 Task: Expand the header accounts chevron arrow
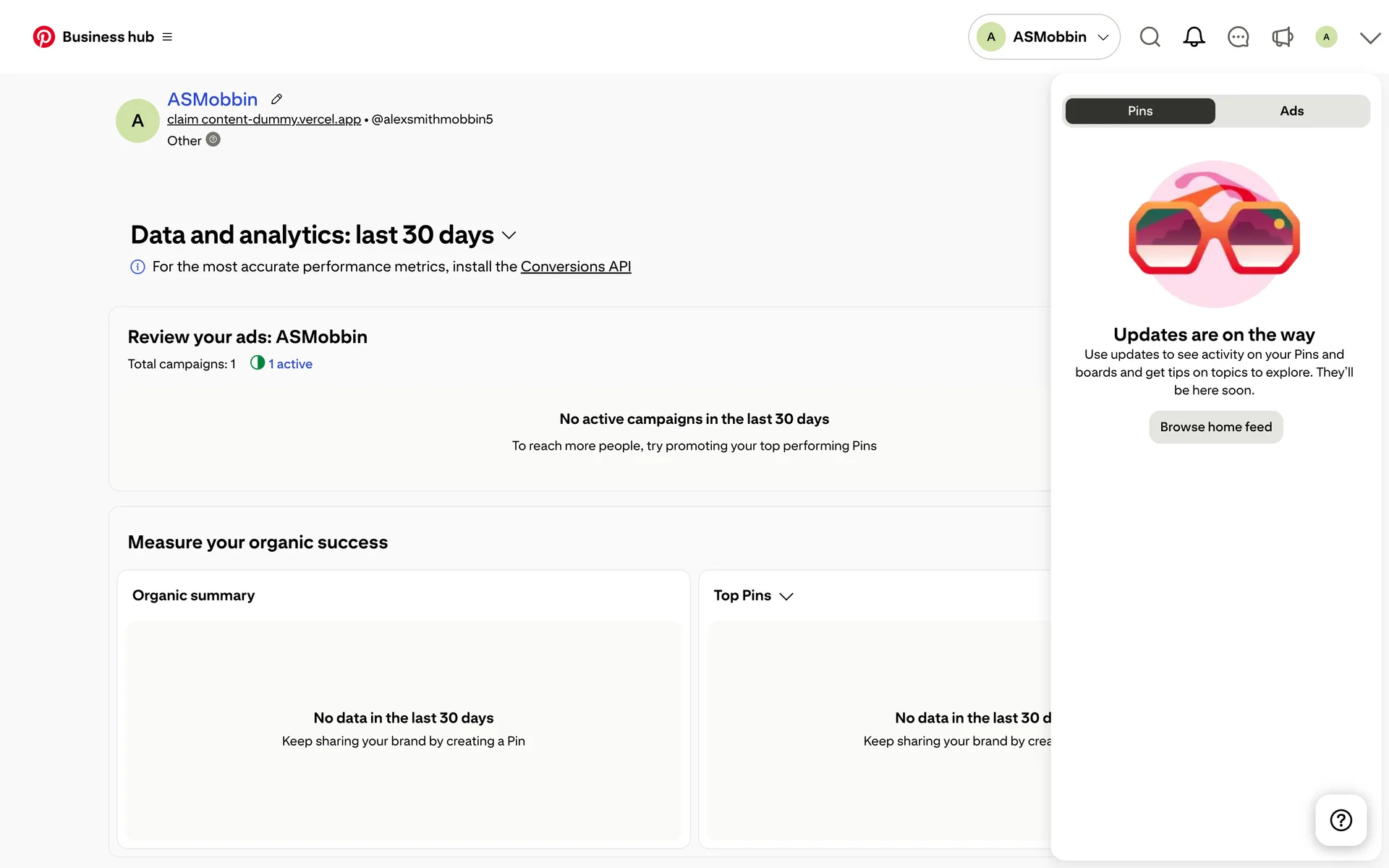click(1369, 38)
